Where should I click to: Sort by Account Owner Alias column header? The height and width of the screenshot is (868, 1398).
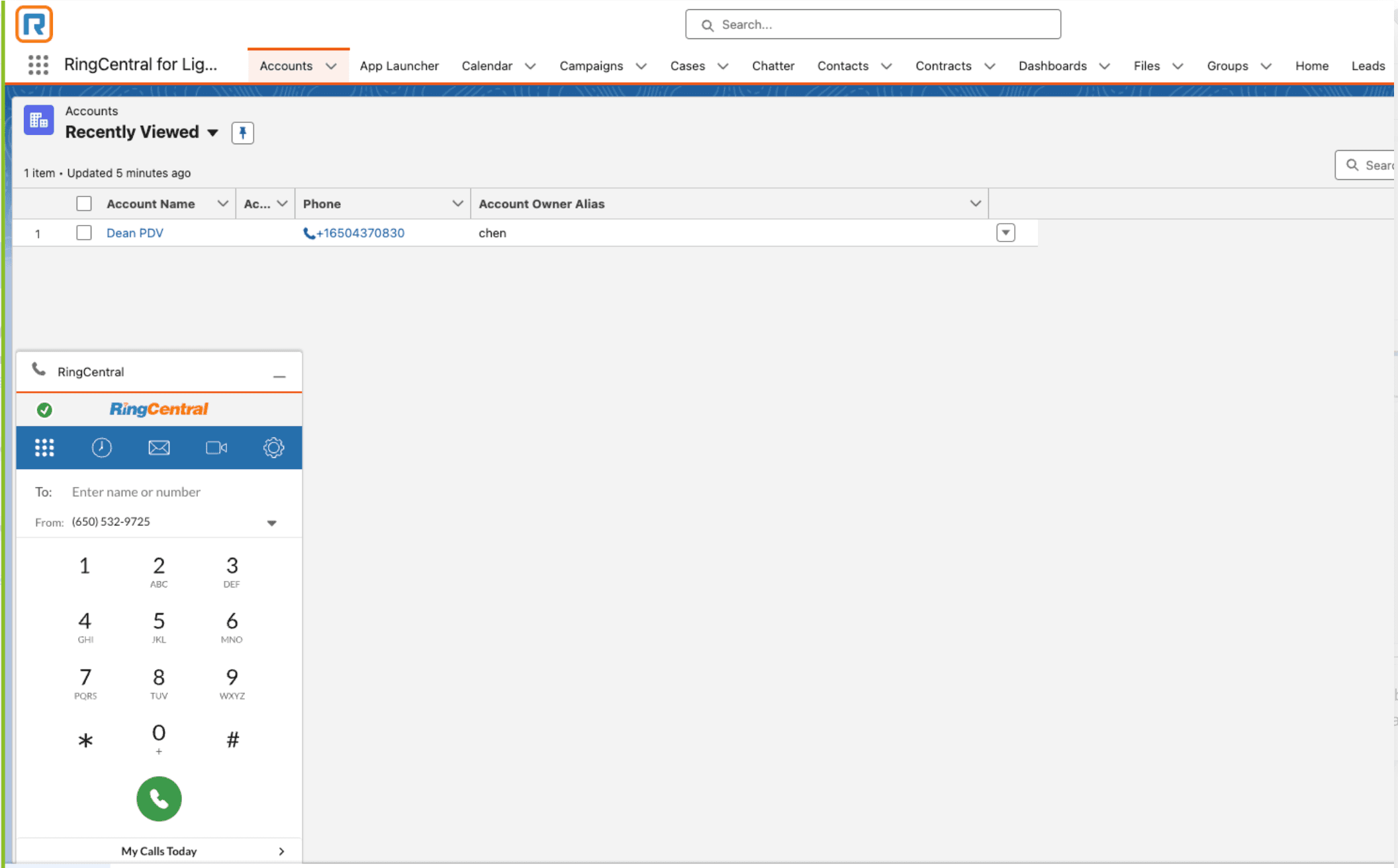coord(541,204)
